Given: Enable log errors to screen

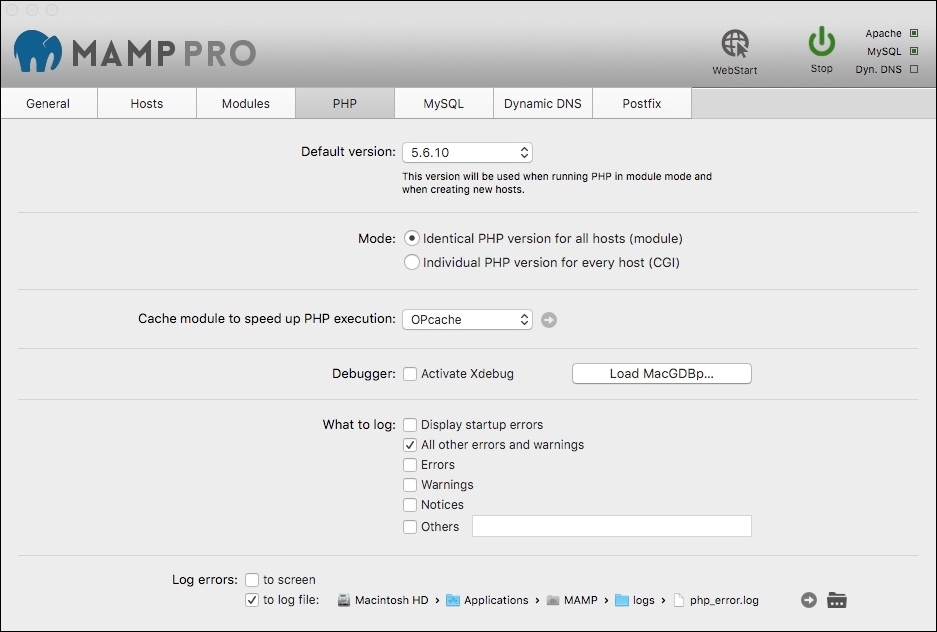Looking at the screenshot, I should click(x=252, y=580).
